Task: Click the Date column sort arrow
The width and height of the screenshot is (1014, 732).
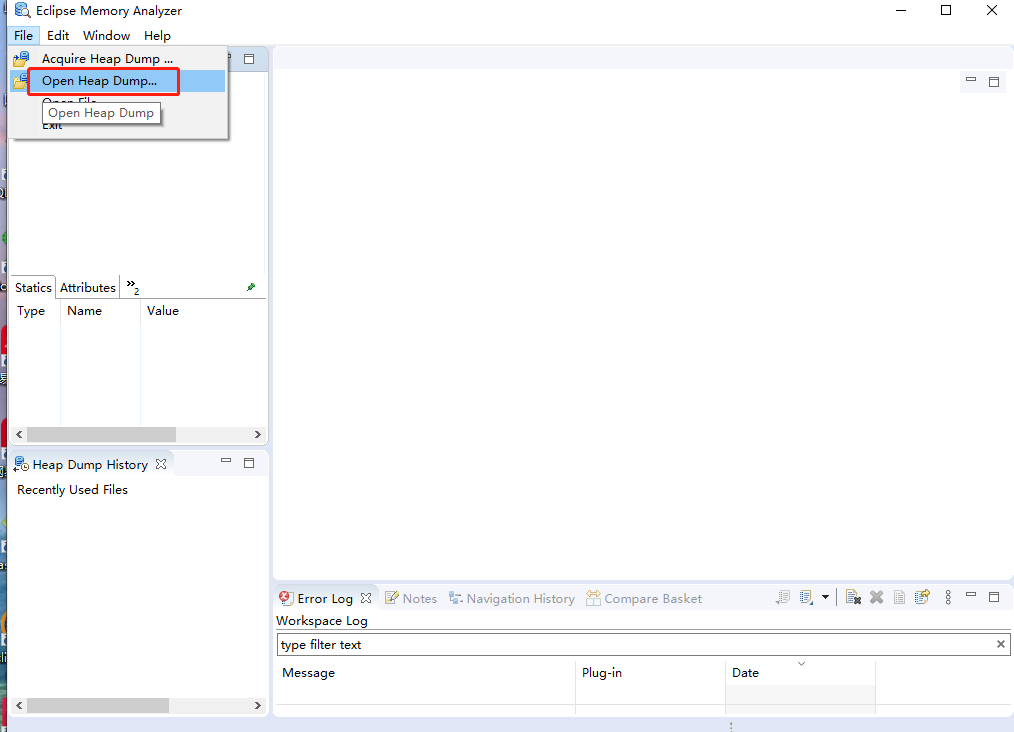Action: click(801, 664)
